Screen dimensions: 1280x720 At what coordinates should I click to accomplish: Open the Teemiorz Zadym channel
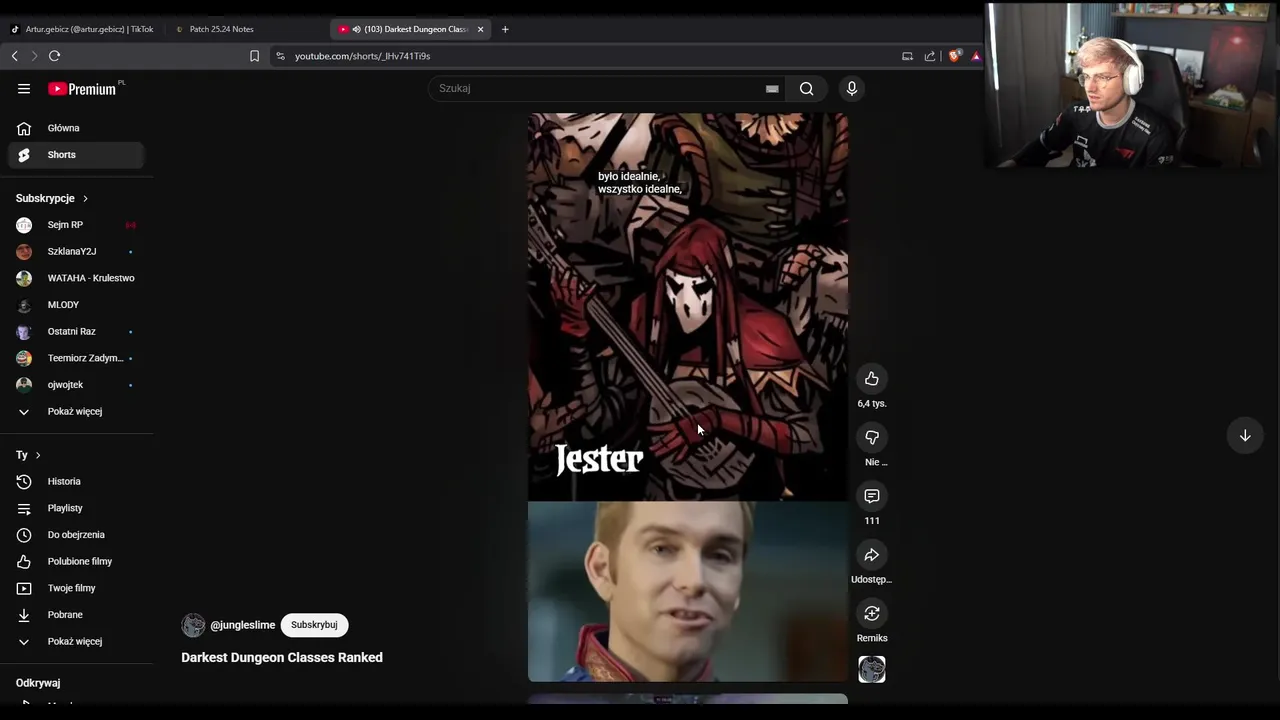coord(76,358)
